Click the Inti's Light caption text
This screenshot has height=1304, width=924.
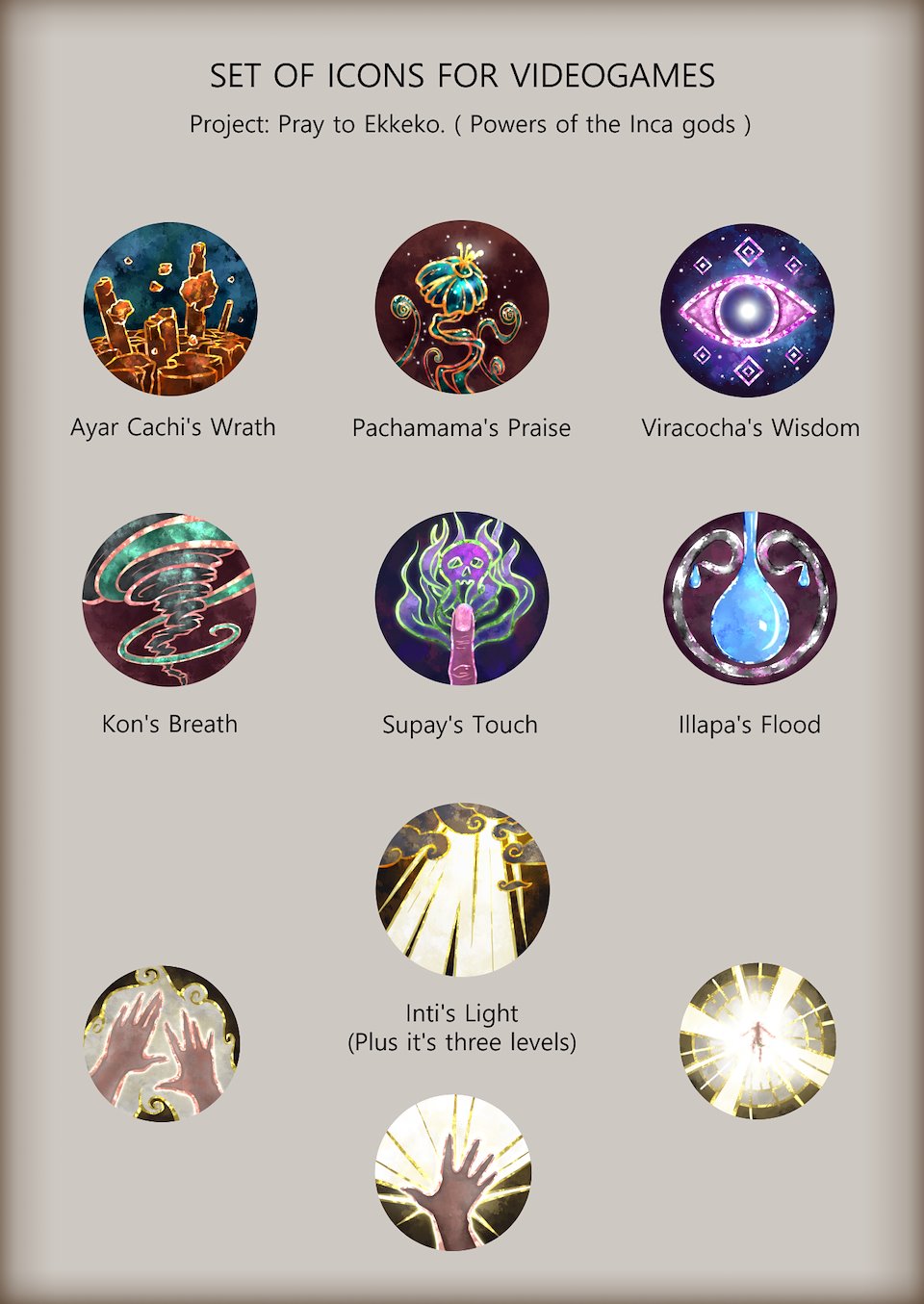[x=462, y=1013]
